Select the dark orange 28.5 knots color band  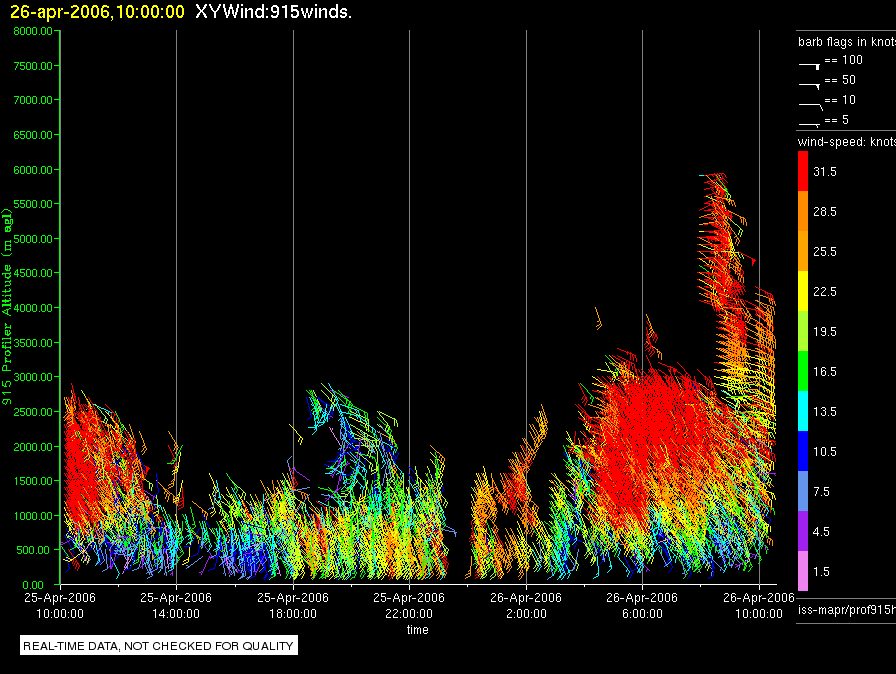point(803,211)
